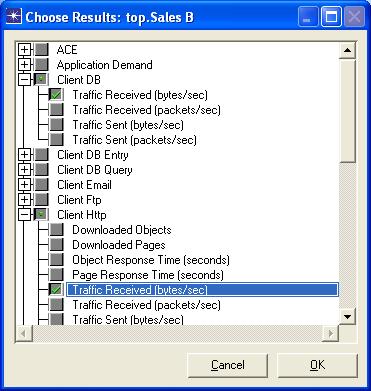Uncheck Client Http Traffic Received (bytes/sec)
The width and height of the screenshot is (371, 391).
[x=56, y=290]
